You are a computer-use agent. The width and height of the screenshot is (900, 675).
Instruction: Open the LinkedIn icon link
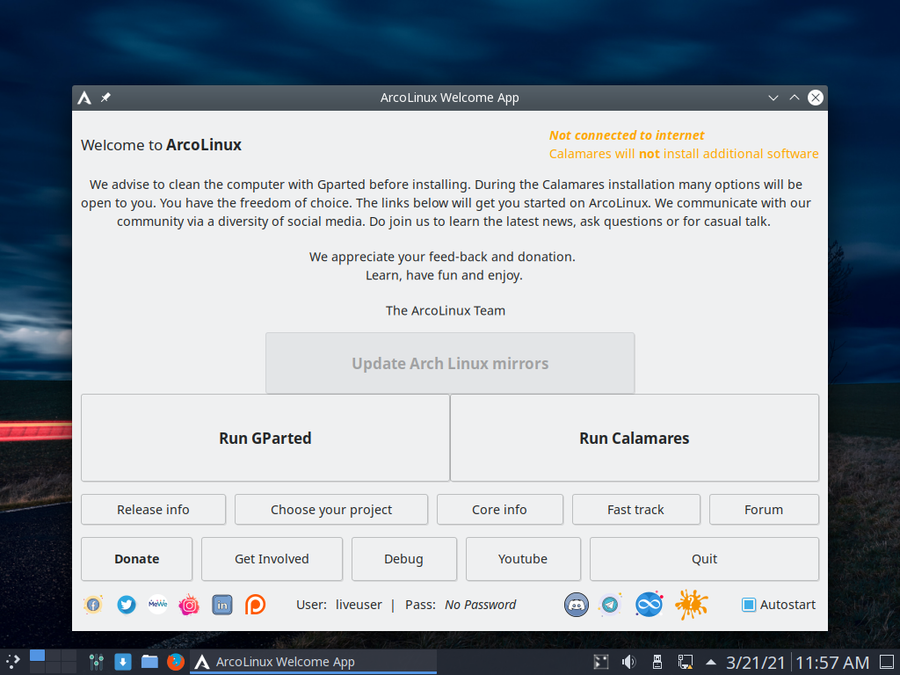click(222, 604)
